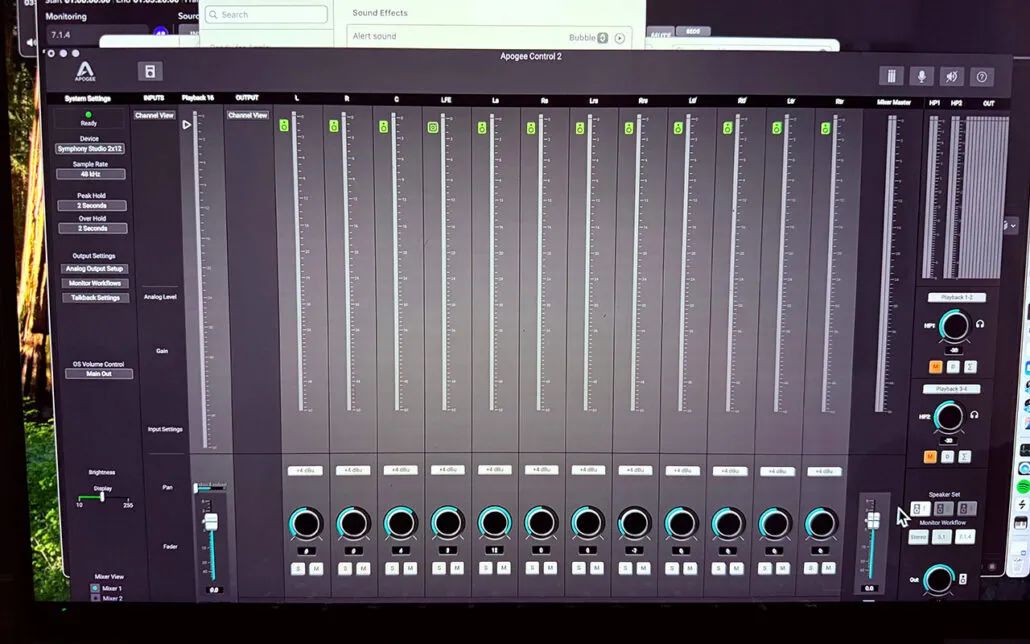The height and width of the screenshot is (644, 1030).
Task: Click the green speaker icon on LFE channel
Action: pyautogui.click(x=433, y=127)
